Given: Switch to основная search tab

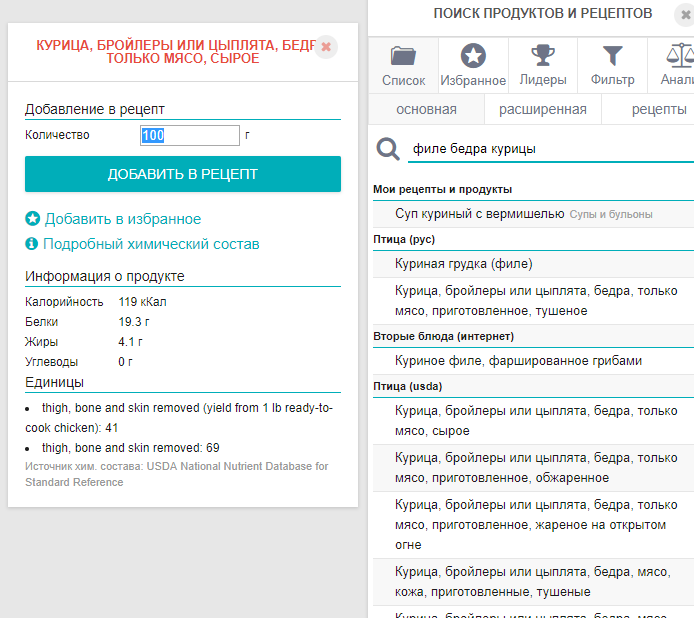Looking at the screenshot, I should [x=426, y=109].
